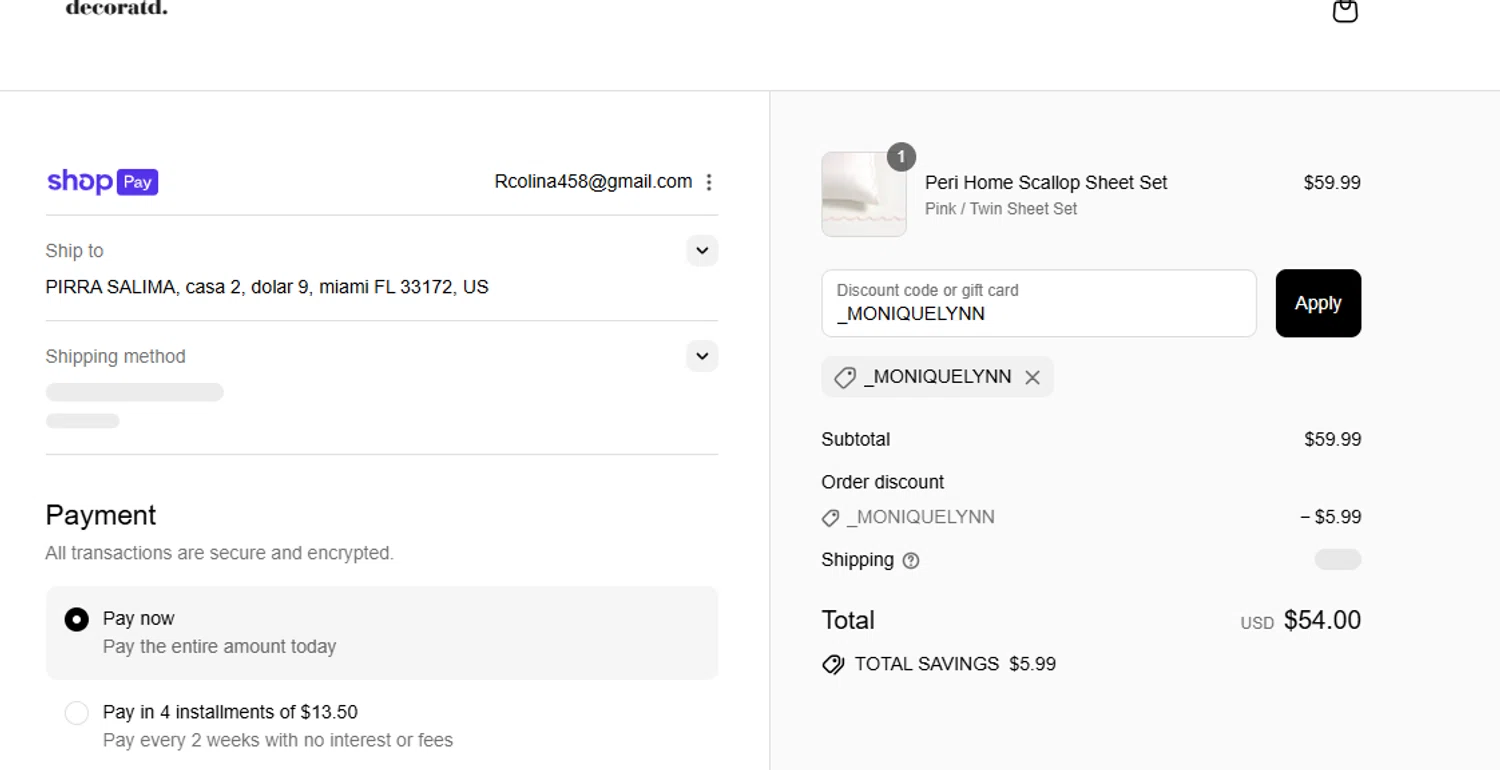Click the 'Pay the entire amount today' text
This screenshot has width=1500, height=770.
(x=220, y=646)
